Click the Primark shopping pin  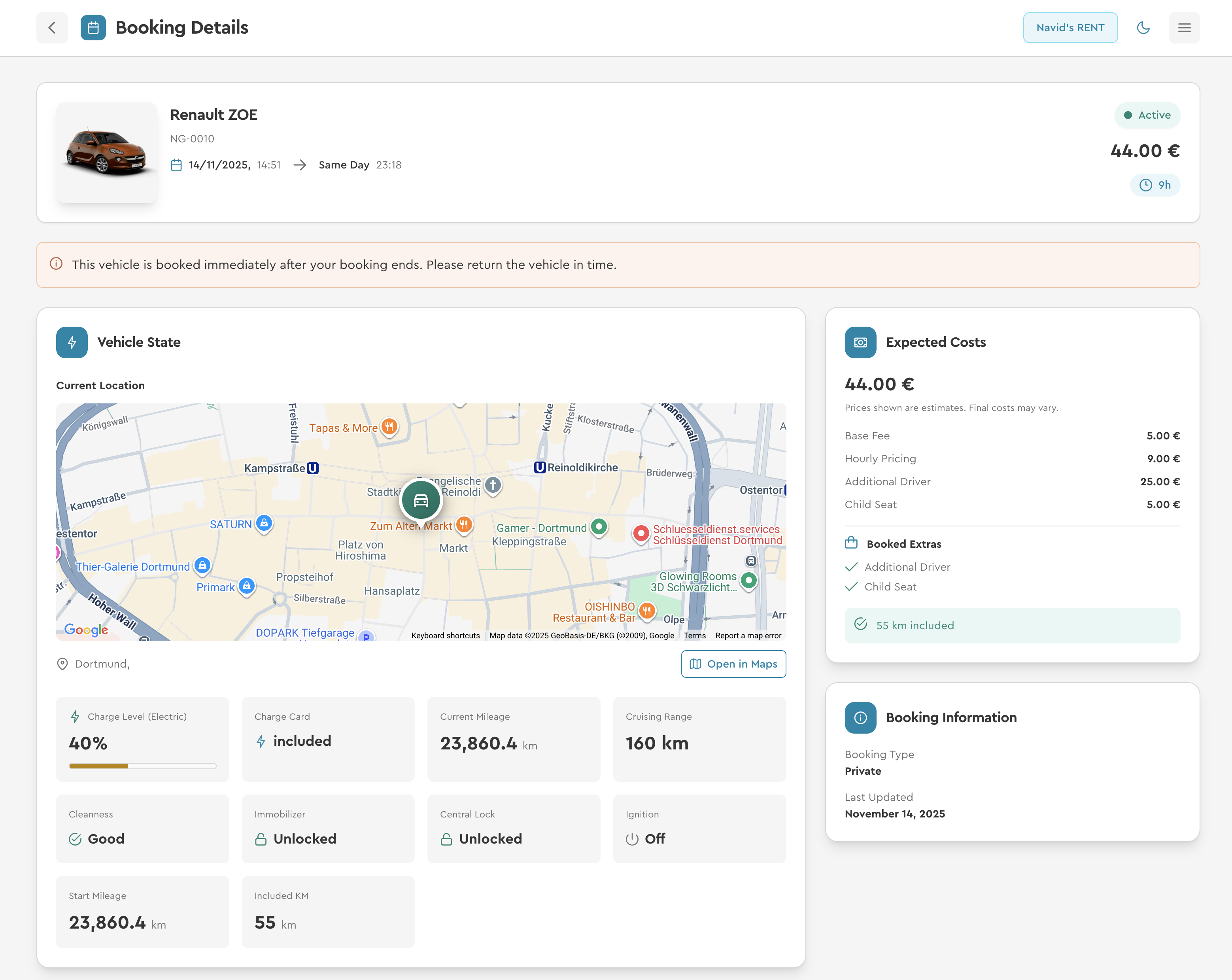[246, 586]
